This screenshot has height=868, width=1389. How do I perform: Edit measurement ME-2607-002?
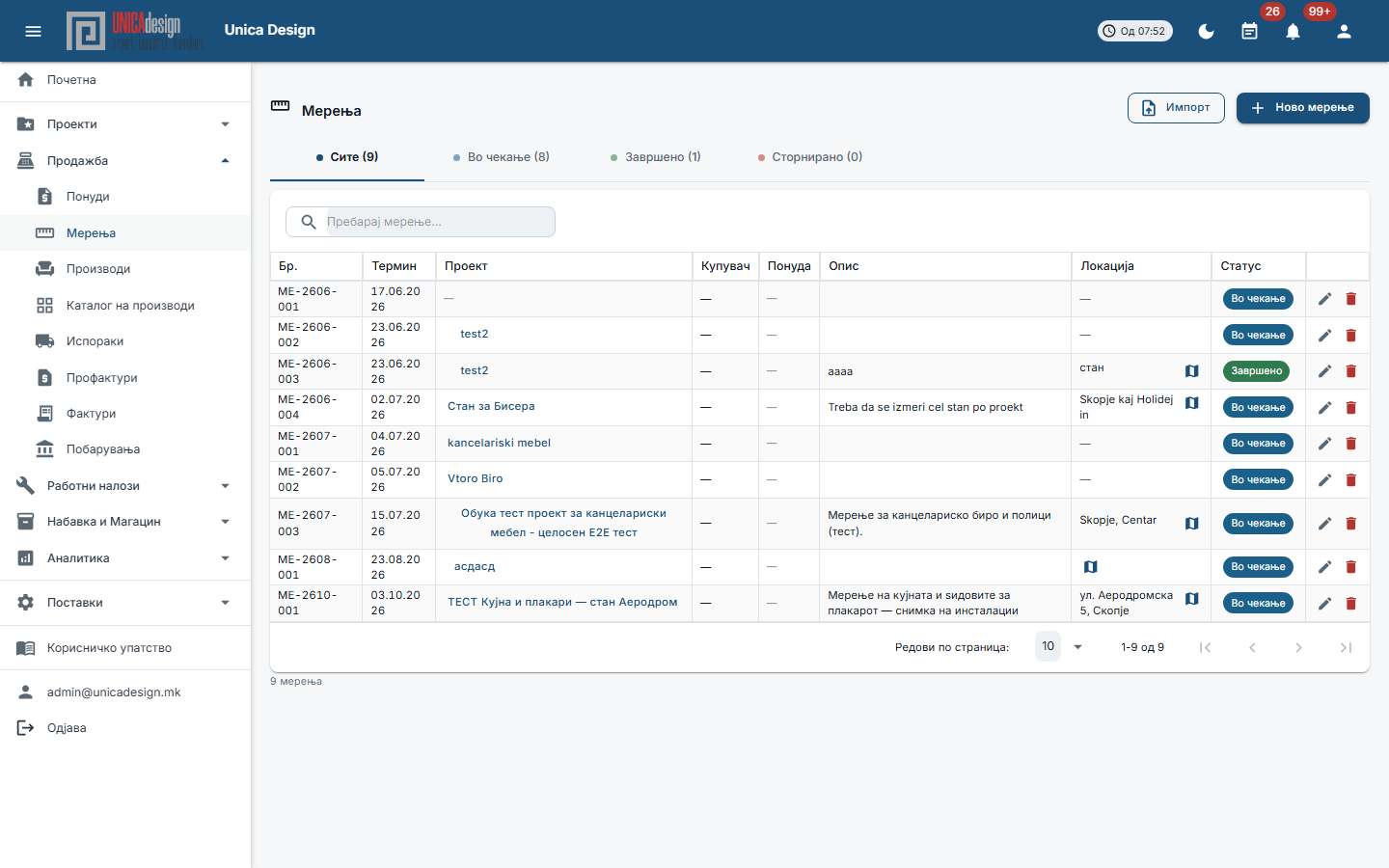[x=1324, y=480]
